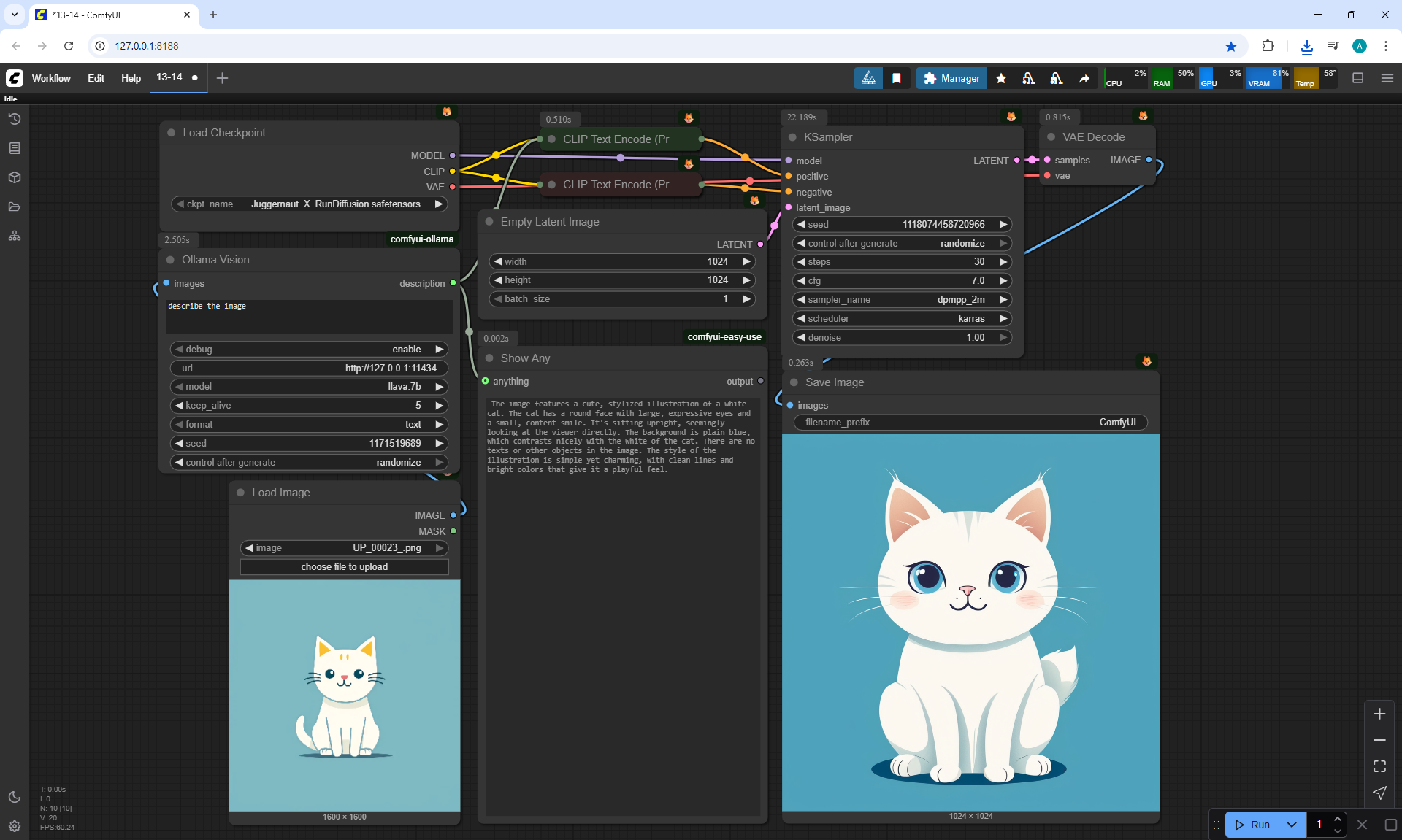Toggle dark theme moon icon
Image resolution: width=1402 pixels, height=840 pixels.
[x=15, y=797]
